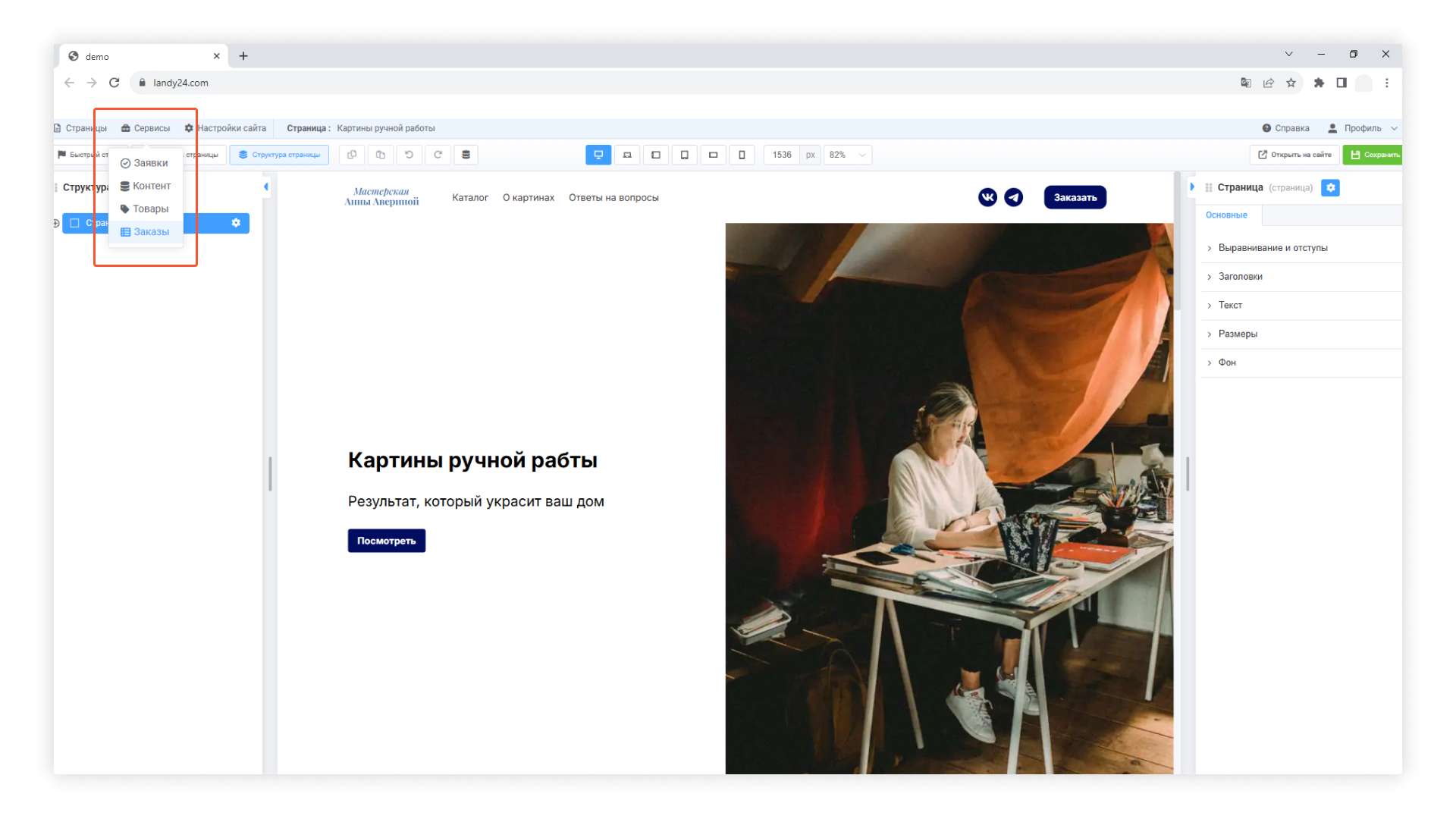Viewport: 1456px width, 819px height.
Task: Go back in the browser
Action: (x=69, y=83)
